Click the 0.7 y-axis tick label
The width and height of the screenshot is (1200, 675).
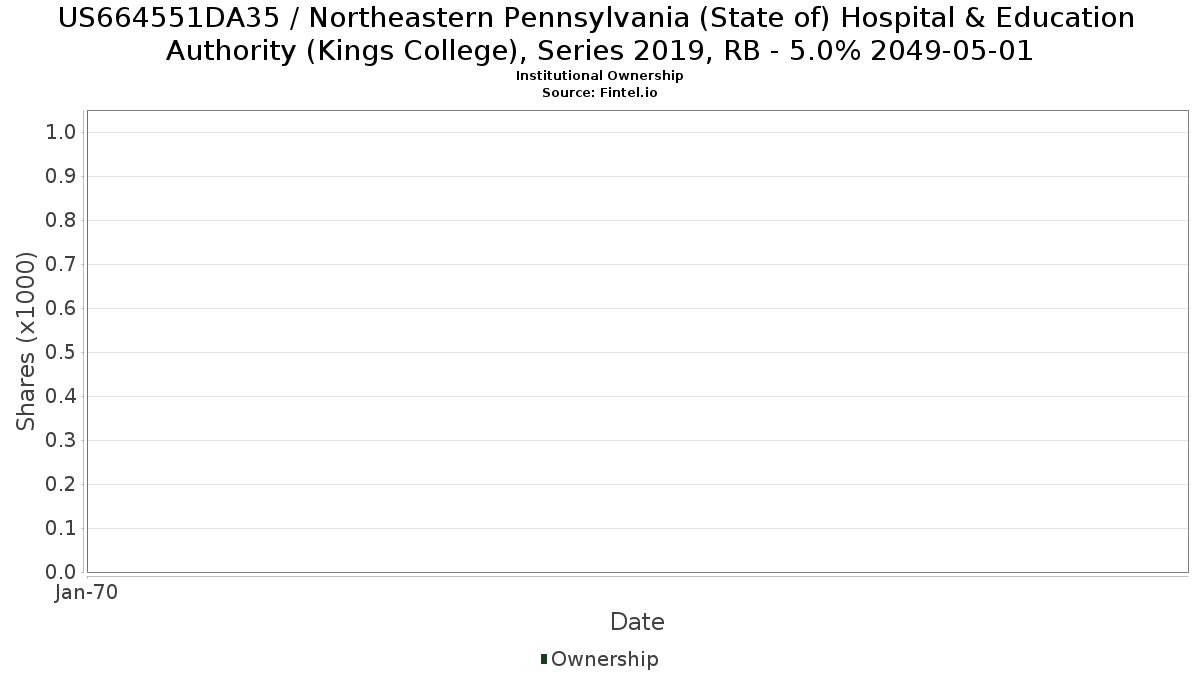pyautogui.click(x=61, y=264)
